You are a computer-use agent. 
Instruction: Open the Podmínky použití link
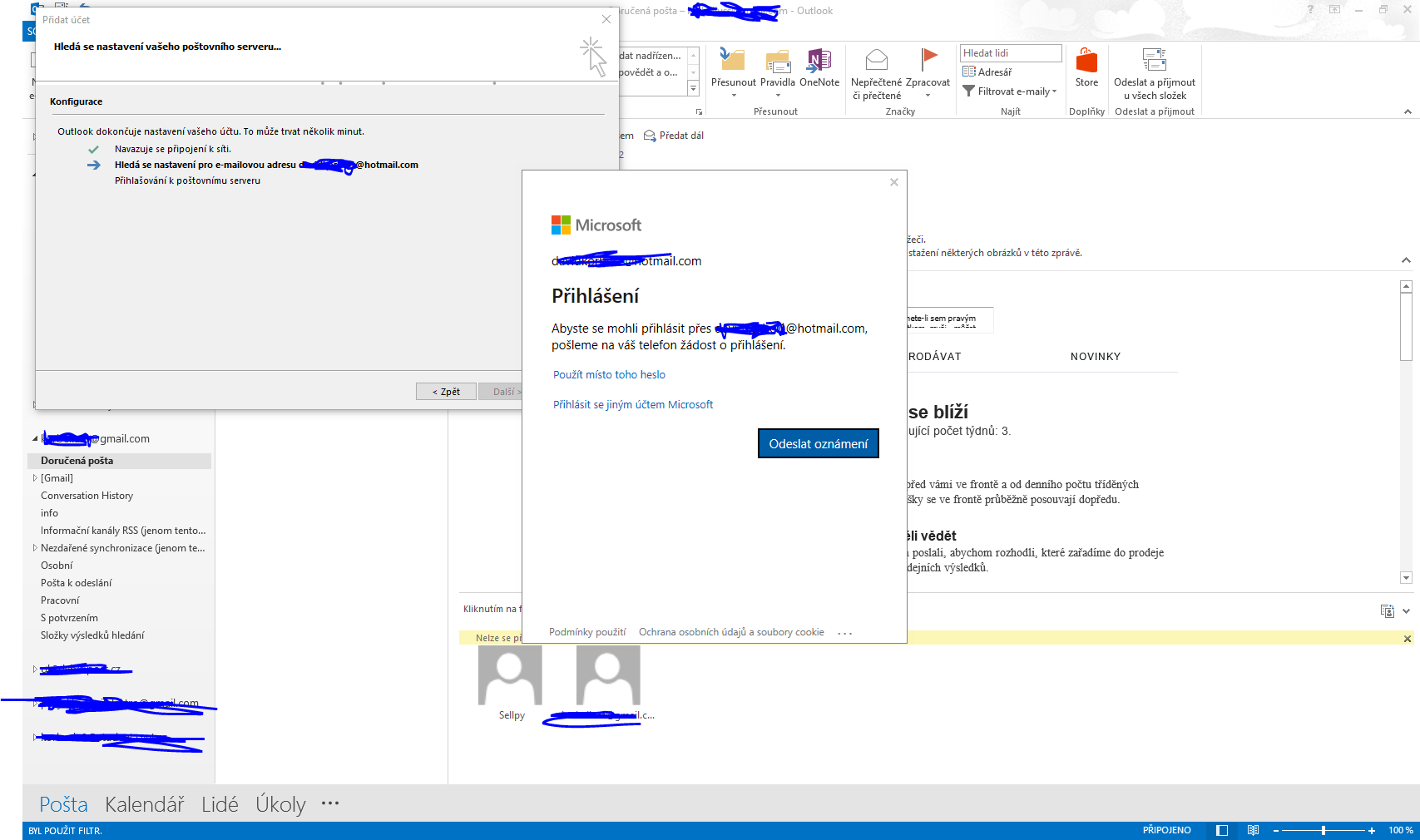pyautogui.click(x=587, y=632)
